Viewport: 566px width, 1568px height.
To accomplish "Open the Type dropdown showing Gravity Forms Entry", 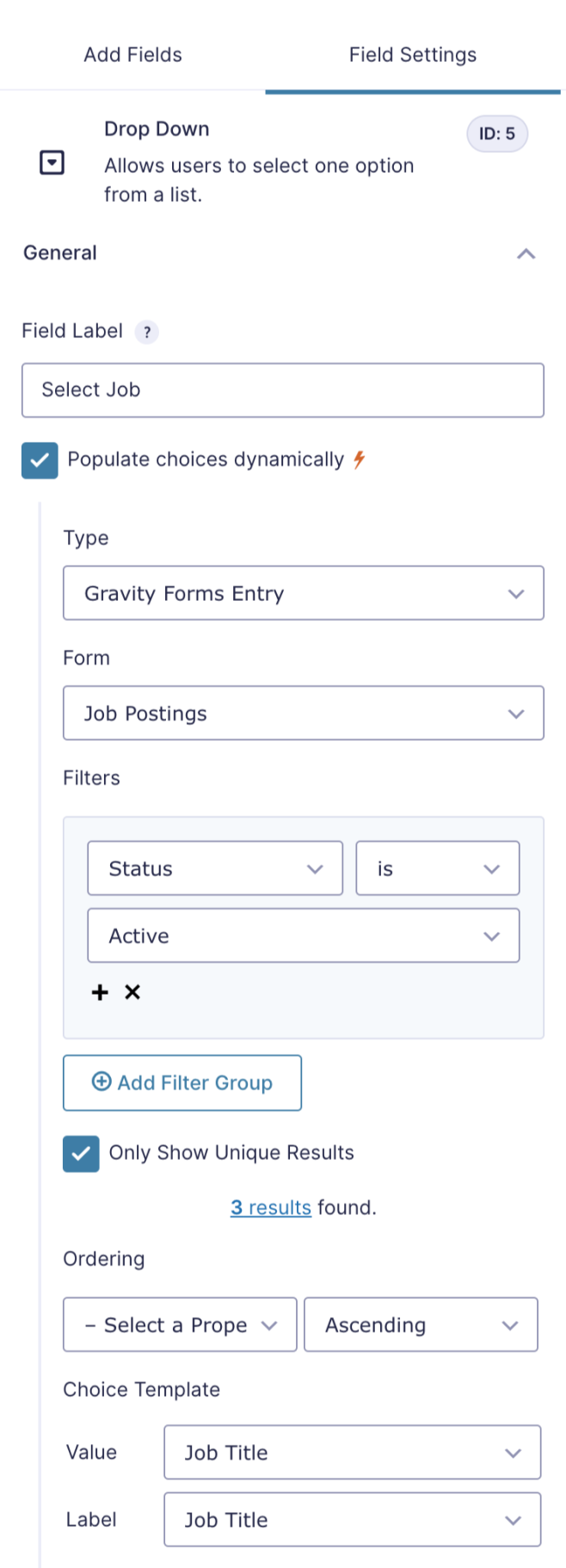I will [x=304, y=593].
